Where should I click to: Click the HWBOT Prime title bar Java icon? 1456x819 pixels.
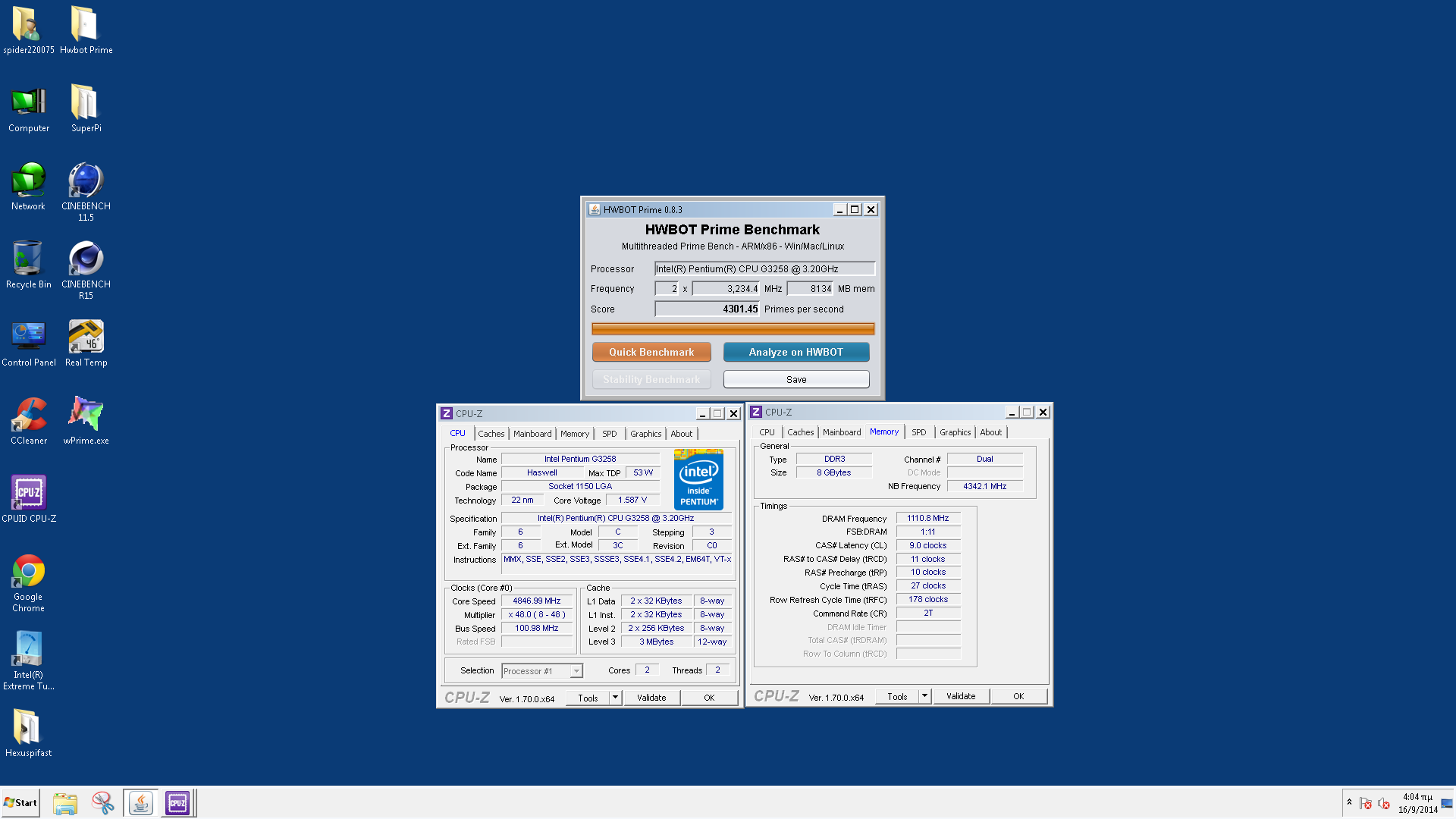[595, 209]
